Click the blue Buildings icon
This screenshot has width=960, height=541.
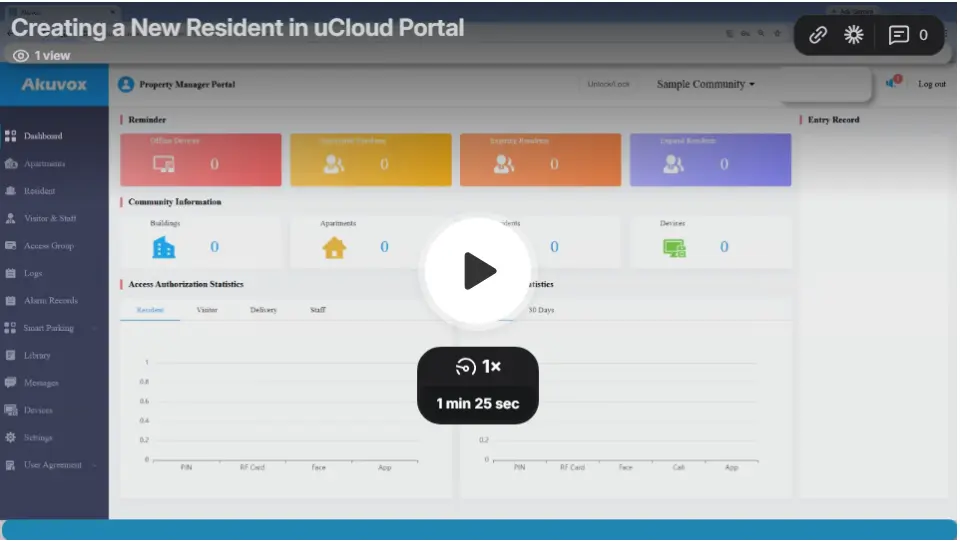pos(163,247)
